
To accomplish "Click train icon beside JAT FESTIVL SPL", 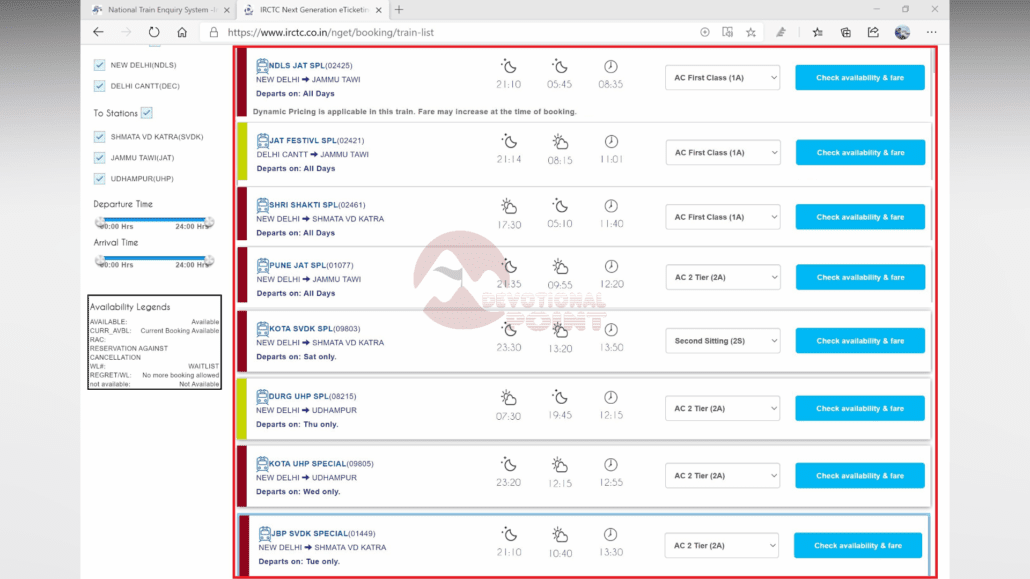I will 263,140.
